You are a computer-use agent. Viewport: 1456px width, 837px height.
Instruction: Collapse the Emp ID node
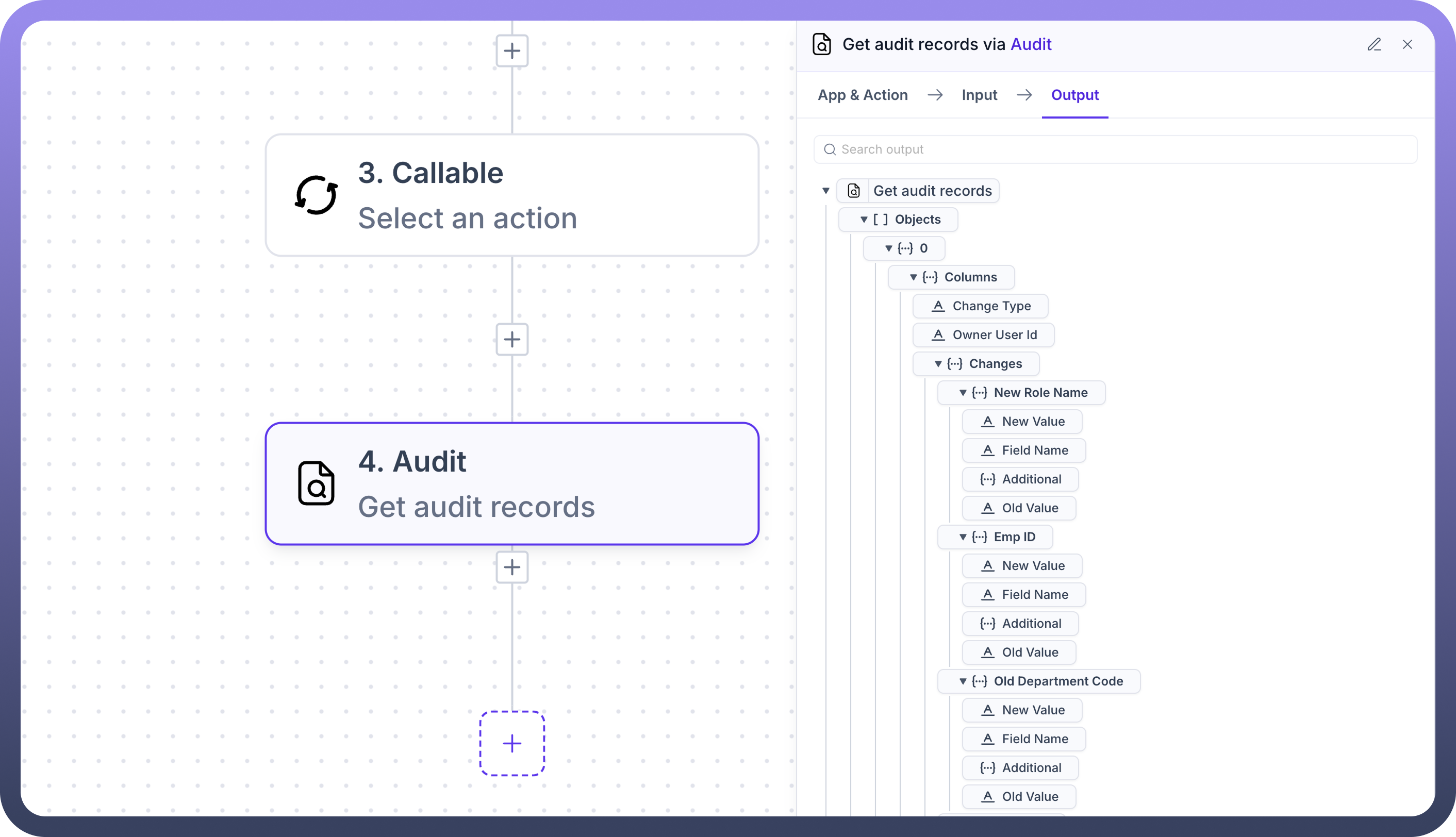(x=963, y=537)
